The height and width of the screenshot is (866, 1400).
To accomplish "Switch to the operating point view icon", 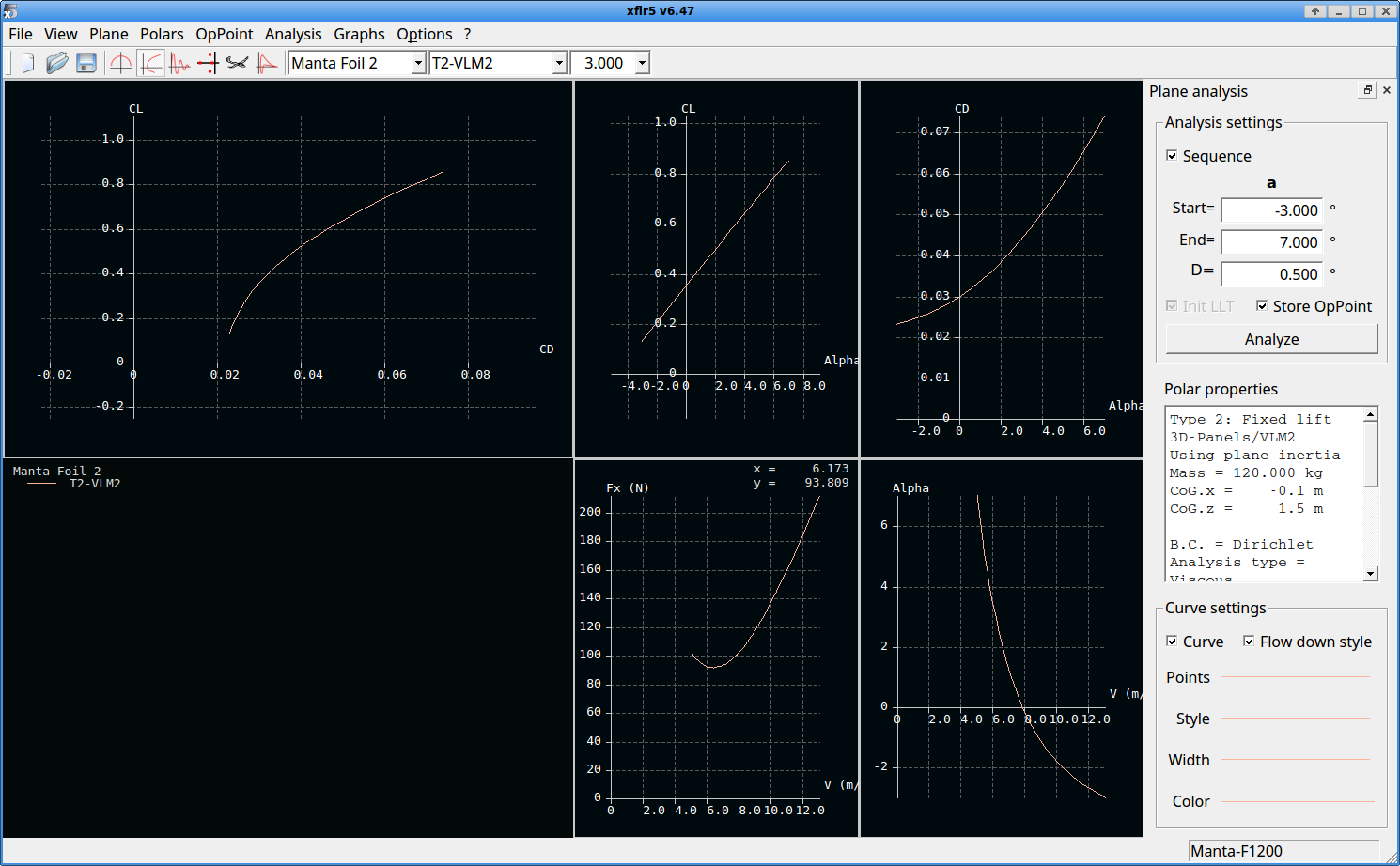I will coord(121,63).
